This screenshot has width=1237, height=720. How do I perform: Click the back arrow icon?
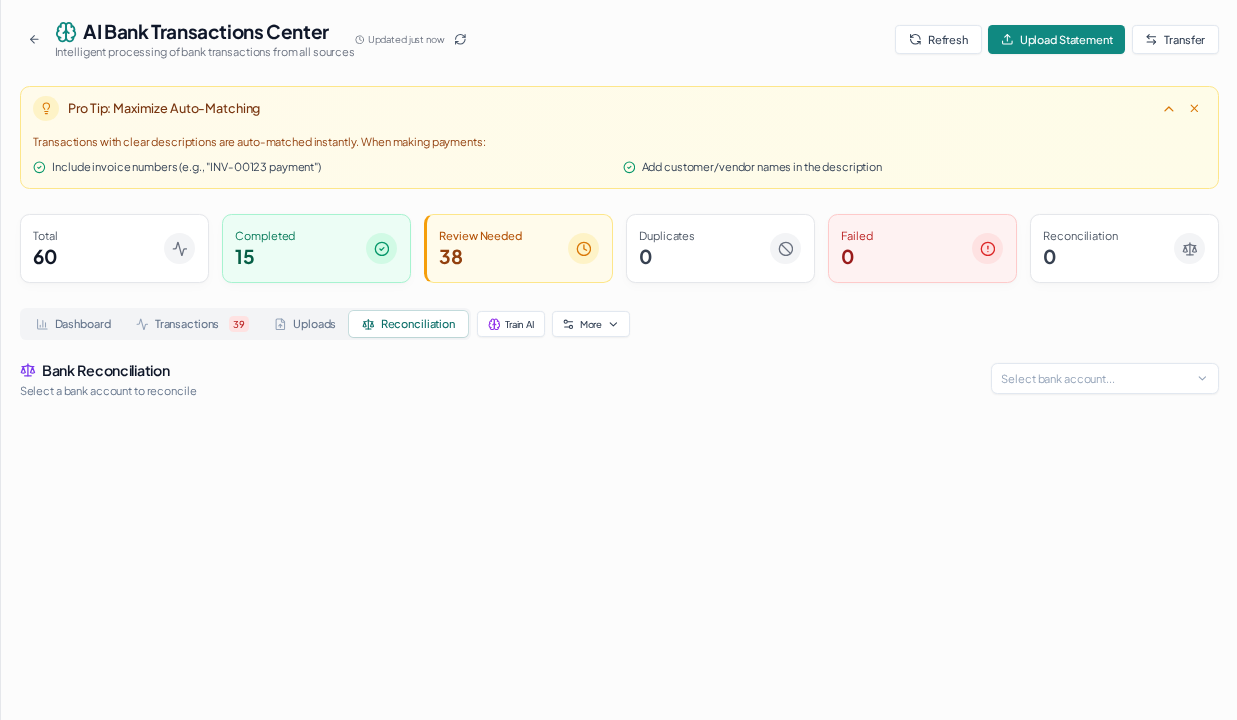(x=34, y=39)
